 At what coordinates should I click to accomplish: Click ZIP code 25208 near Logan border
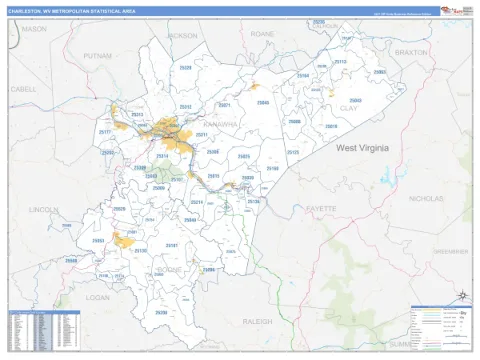click(x=161, y=313)
